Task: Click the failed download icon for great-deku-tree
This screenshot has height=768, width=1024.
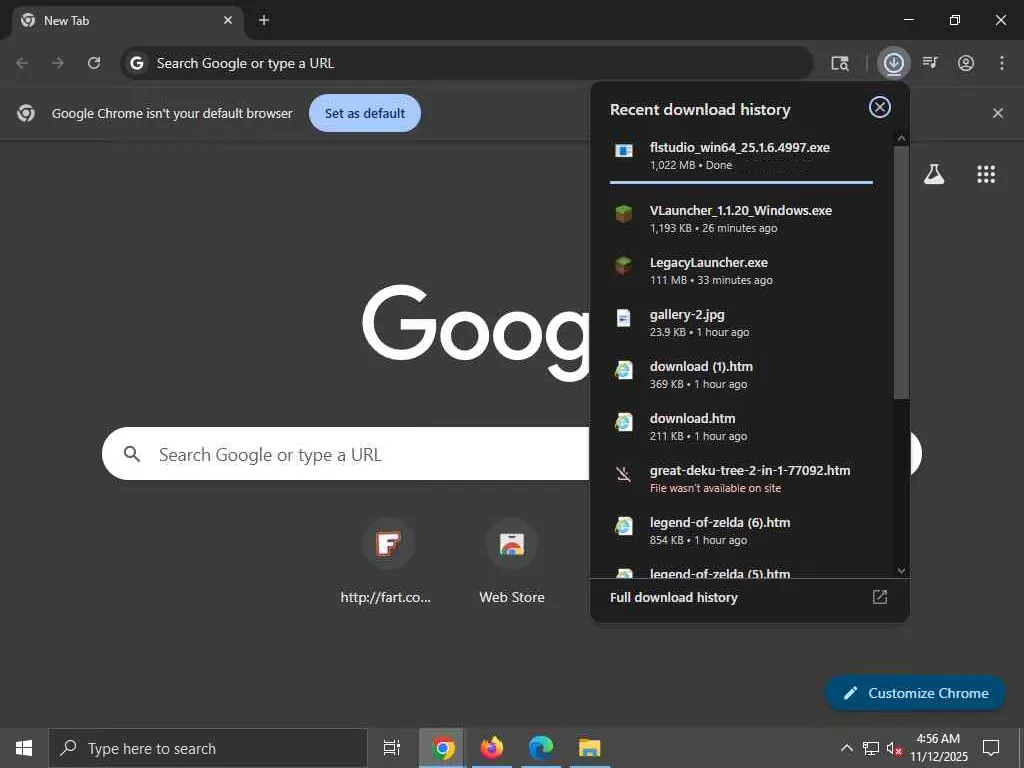Action: 624,474
